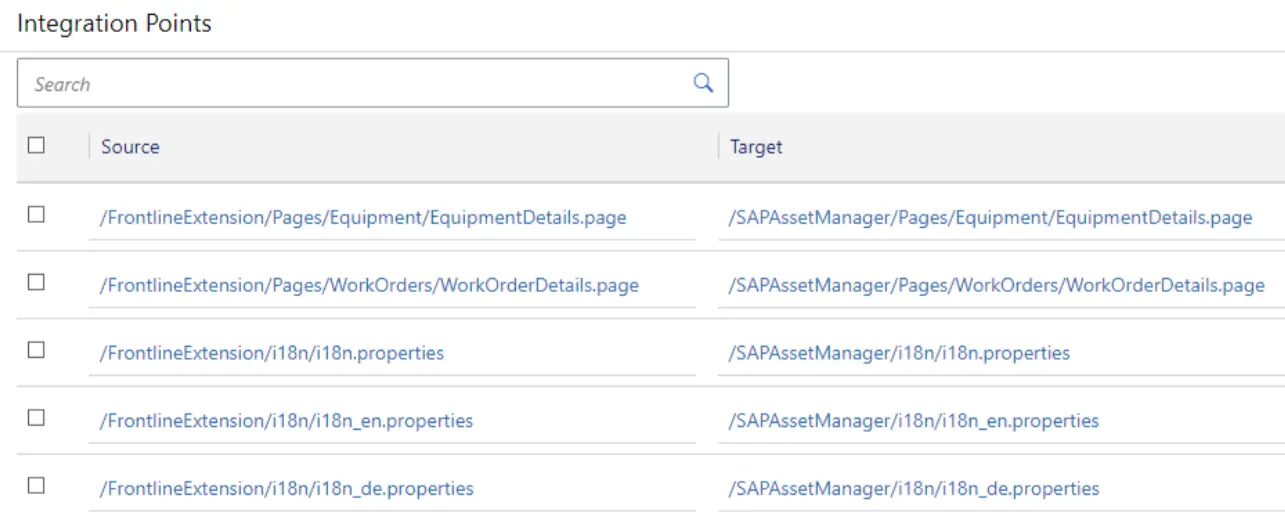
Task: Check the box for WorkOrderDetails.page row
Action: [x=37, y=282]
